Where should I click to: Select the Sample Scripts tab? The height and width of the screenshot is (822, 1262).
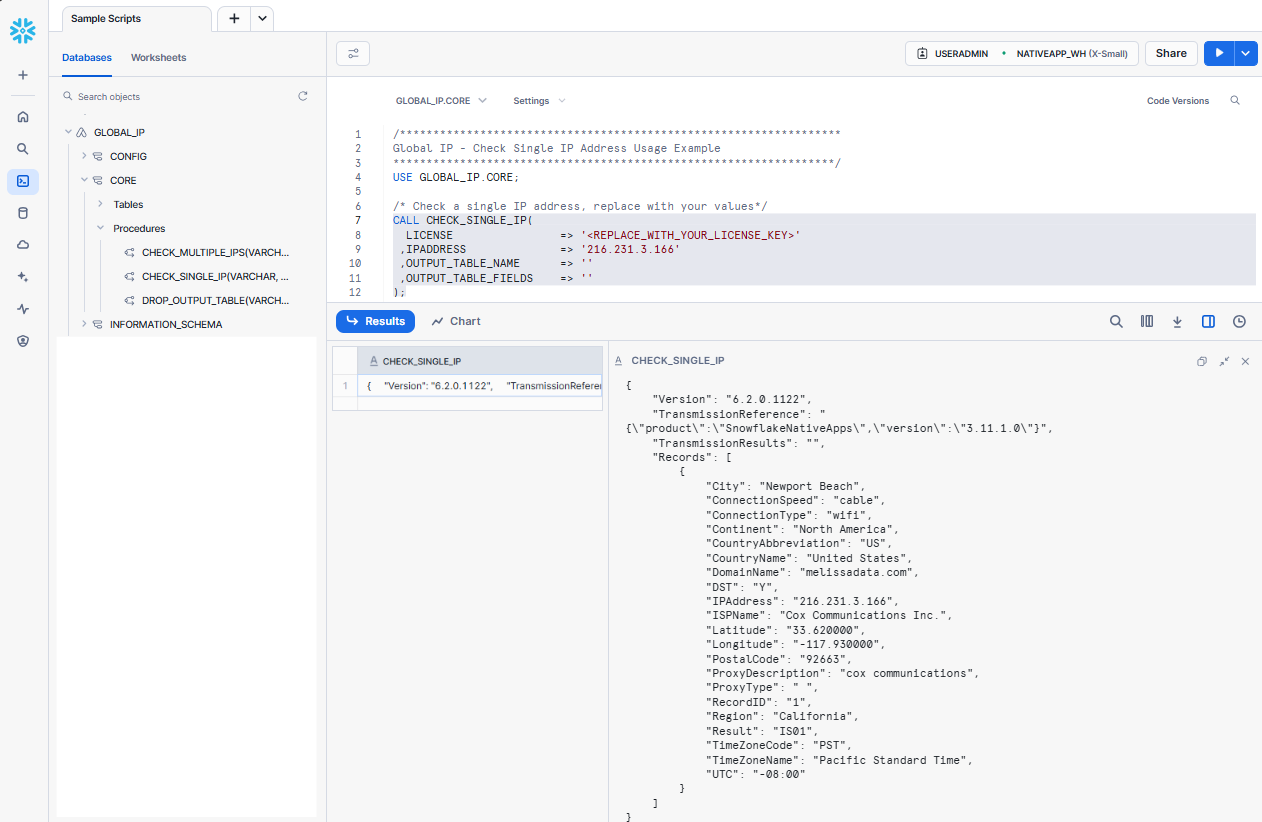pyautogui.click(x=136, y=19)
